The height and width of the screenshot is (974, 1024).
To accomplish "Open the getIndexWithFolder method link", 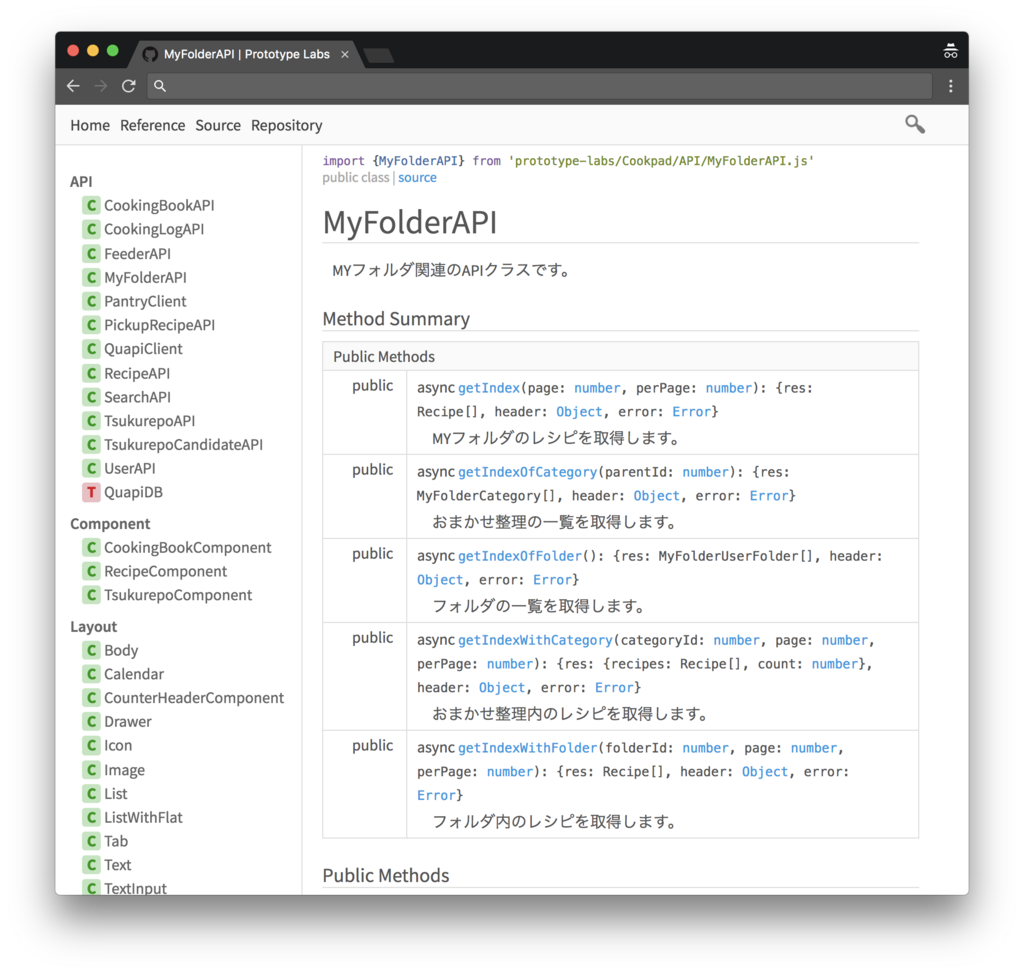I will click(x=527, y=748).
